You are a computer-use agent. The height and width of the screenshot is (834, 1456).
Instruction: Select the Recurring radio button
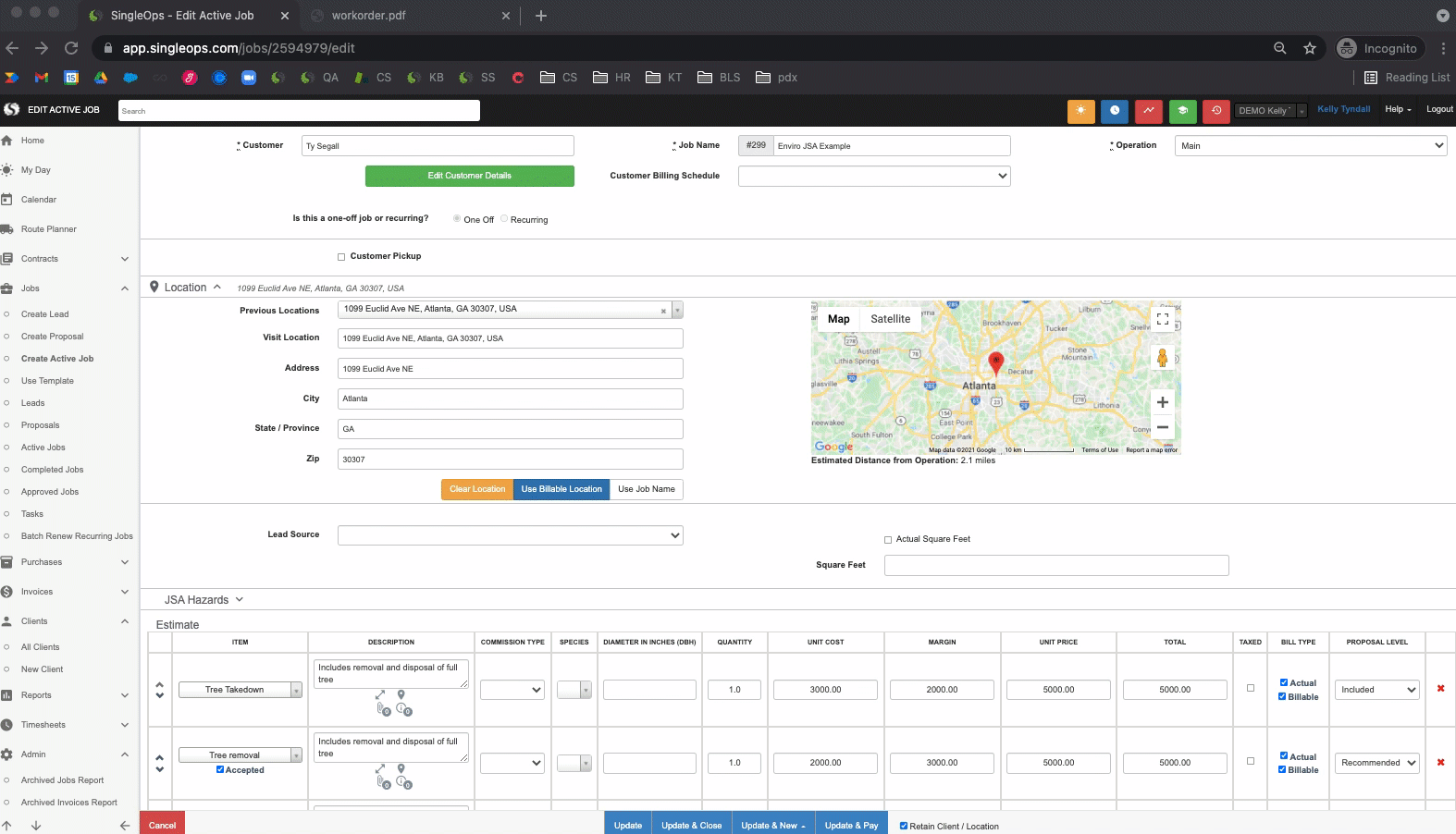click(x=504, y=219)
